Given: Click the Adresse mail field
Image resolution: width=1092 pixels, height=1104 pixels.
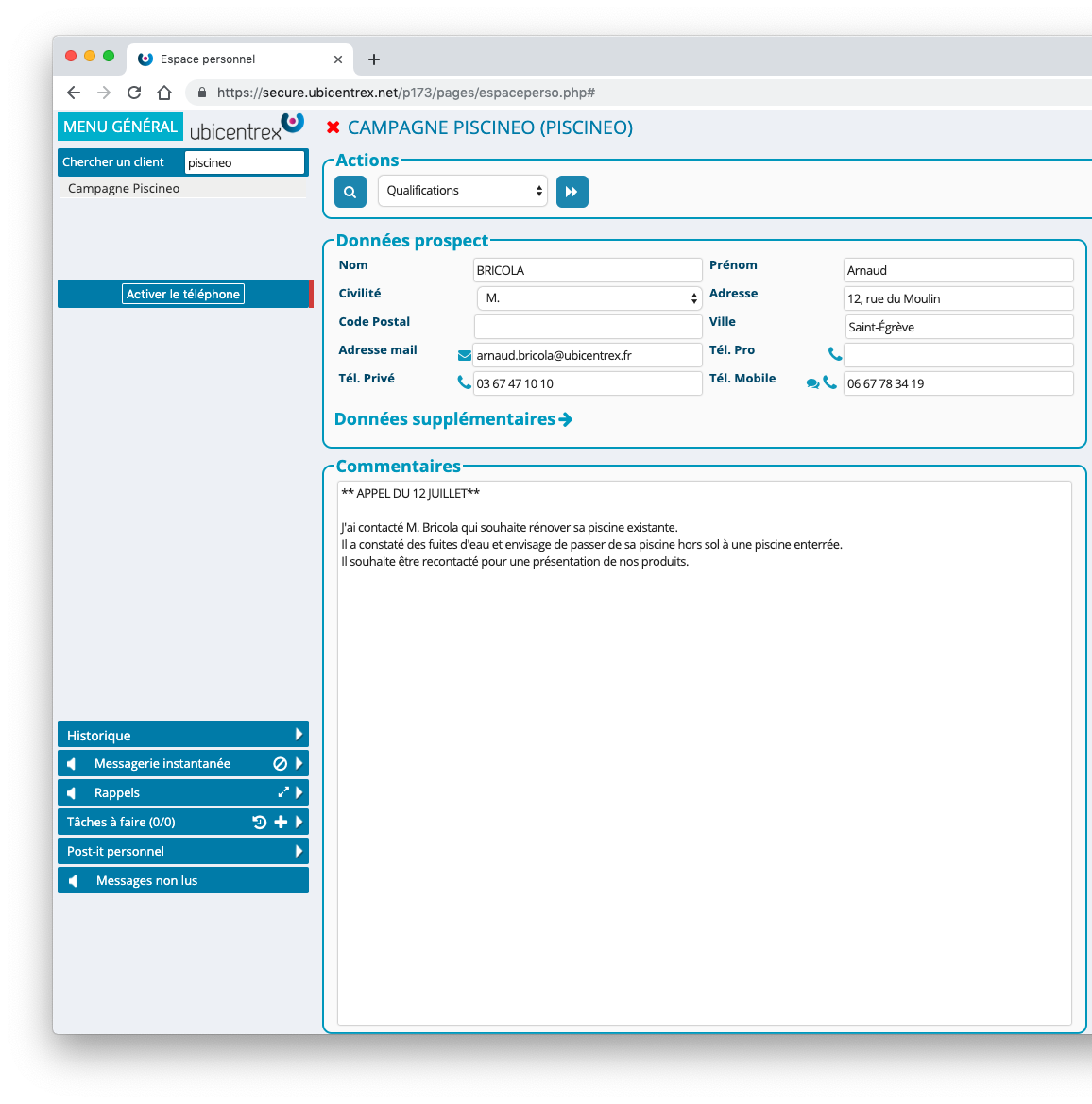Looking at the screenshot, I should click(588, 355).
